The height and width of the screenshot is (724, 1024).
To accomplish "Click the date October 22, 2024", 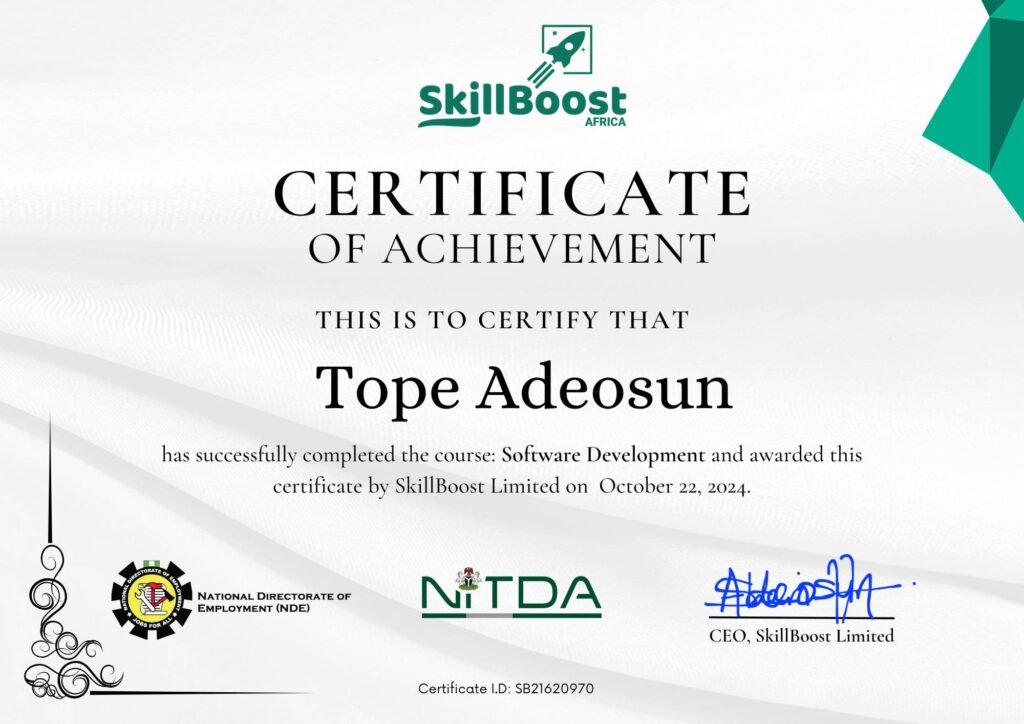I will coord(675,487).
